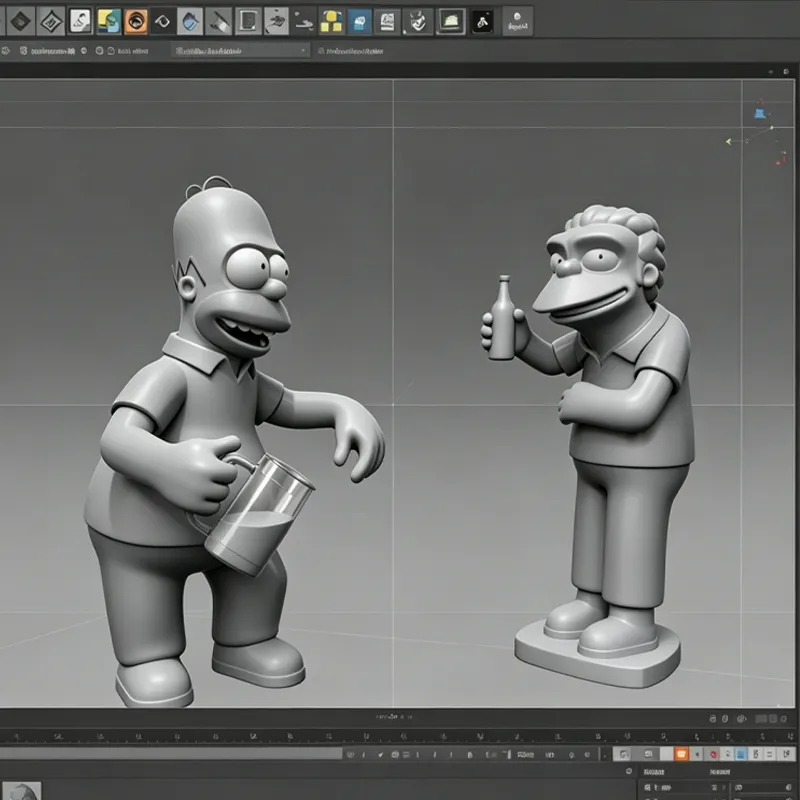This screenshot has height=800, width=800.
Task: Click the red circle icon in the lower-right strip
Action: pyautogui.click(x=714, y=754)
